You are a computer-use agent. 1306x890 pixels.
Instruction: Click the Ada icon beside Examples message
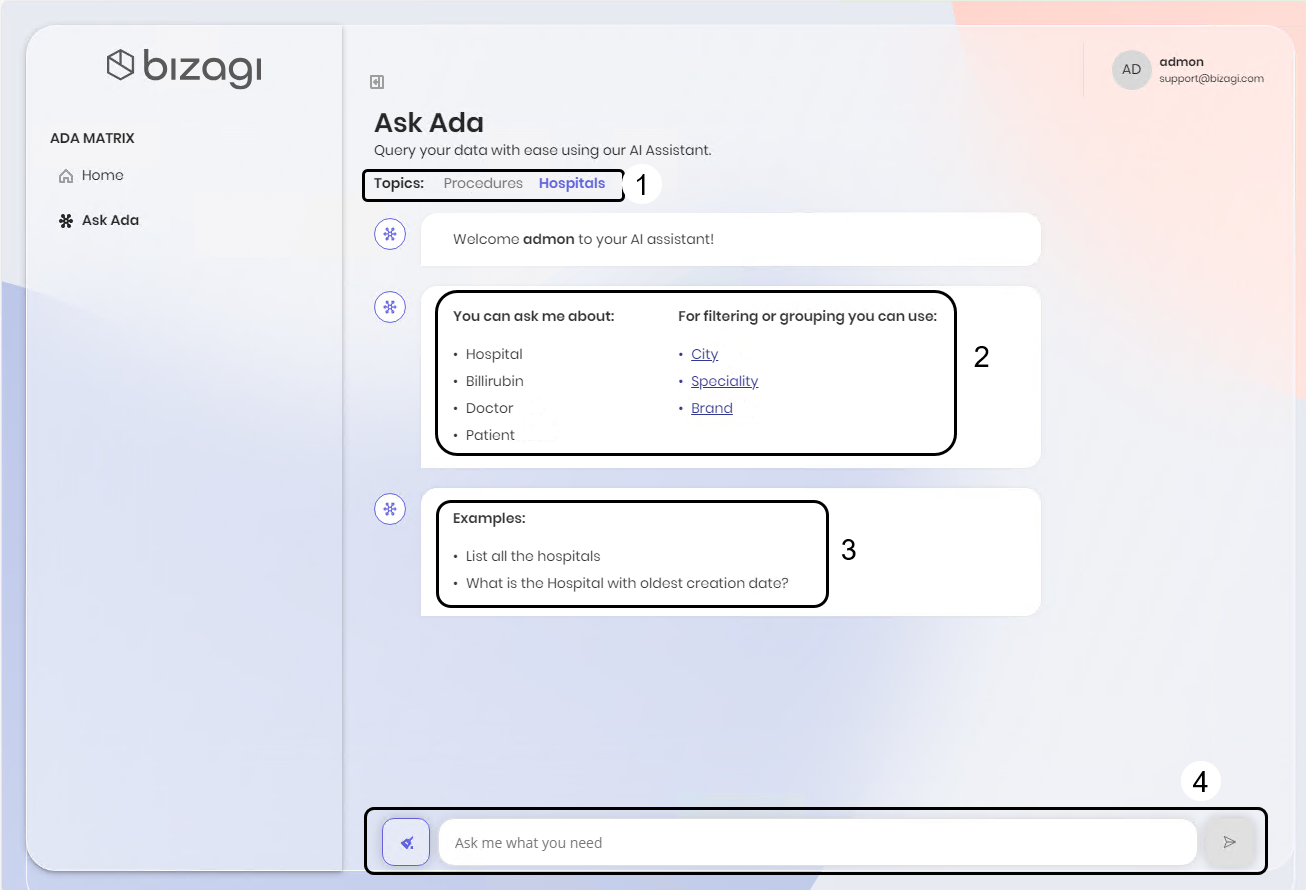click(x=390, y=509)
